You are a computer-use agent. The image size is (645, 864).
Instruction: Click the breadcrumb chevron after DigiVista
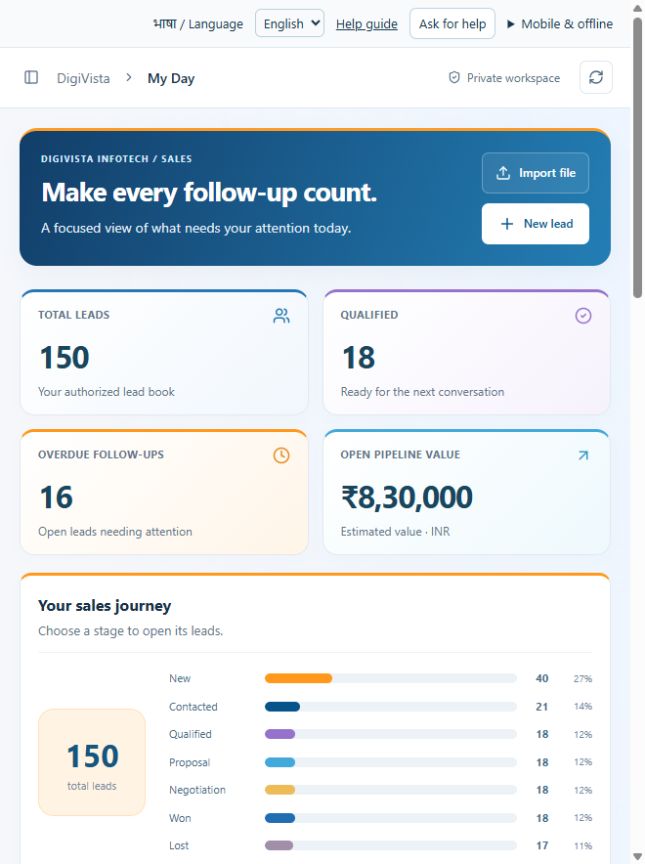coord(128,78)
